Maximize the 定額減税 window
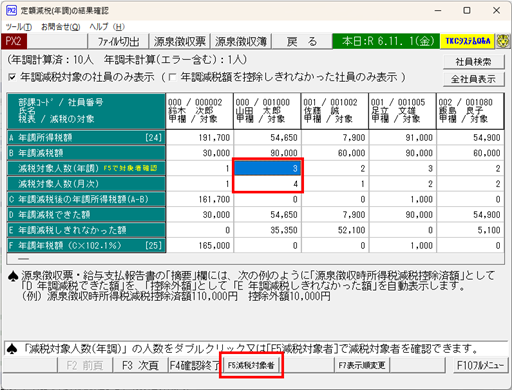Screen dimensions: 512x390 click(467, 10)
